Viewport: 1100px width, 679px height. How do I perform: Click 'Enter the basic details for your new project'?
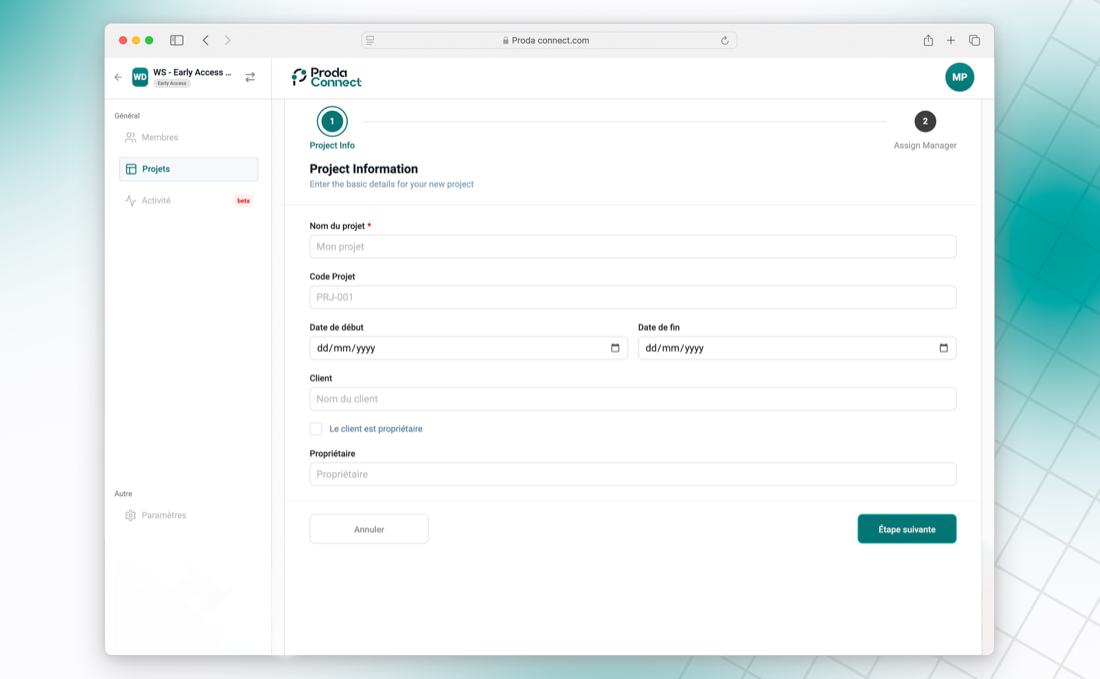click(x=391, y=184)
